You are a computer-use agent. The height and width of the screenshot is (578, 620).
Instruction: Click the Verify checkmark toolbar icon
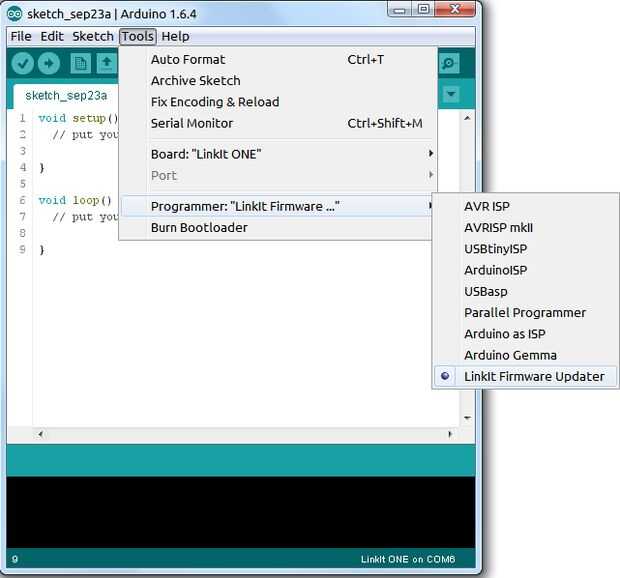pyautogui.click(x=23, y=63)
